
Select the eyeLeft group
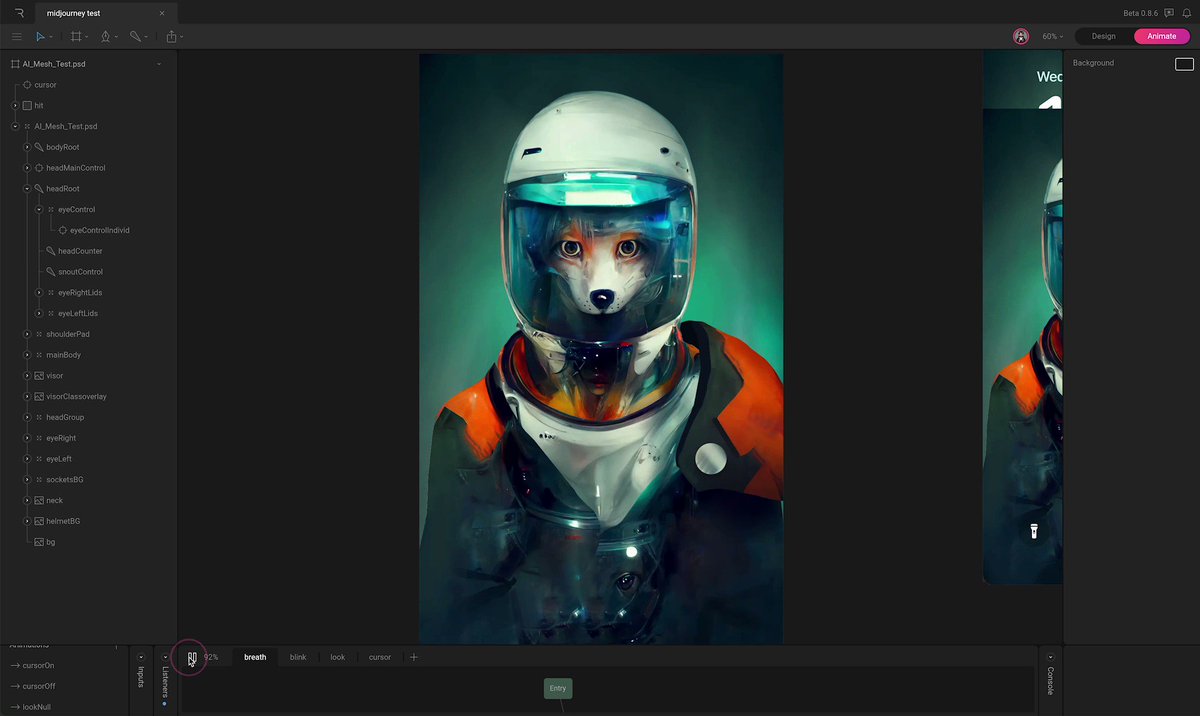pos(59,459)
